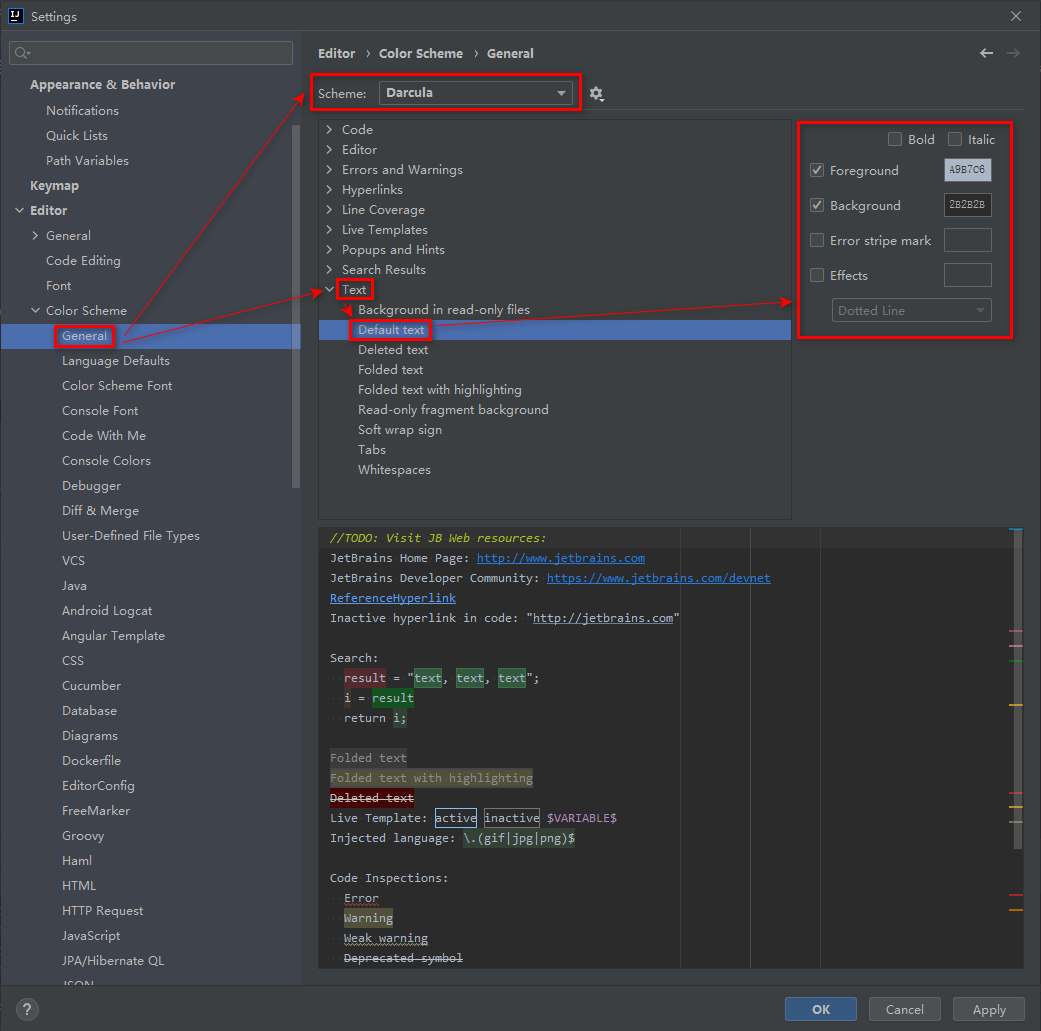Tick the Error stripe mark checkbox
Viewport: 1041px width, 1031px height.
point(817,240)
